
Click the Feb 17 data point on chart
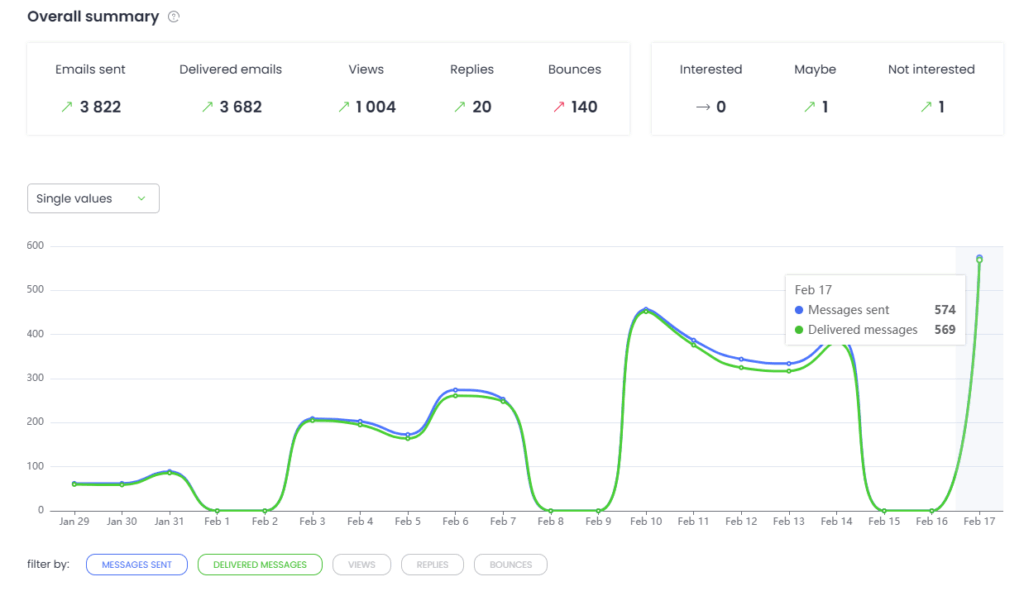pyautogui.click(x=979, y=258)
